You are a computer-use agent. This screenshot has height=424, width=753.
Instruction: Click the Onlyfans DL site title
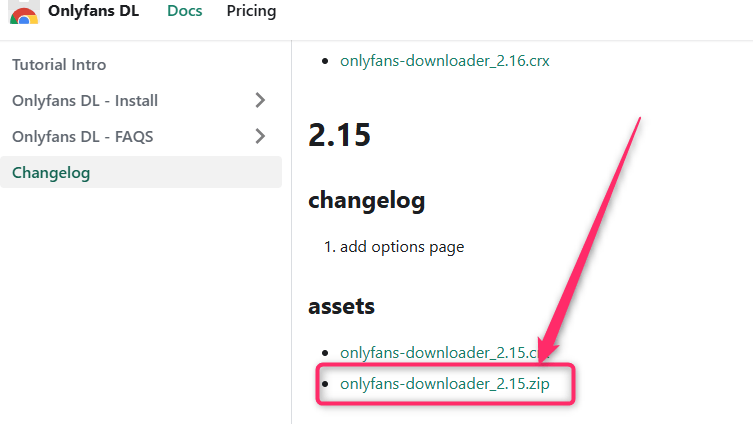point(93,12)
